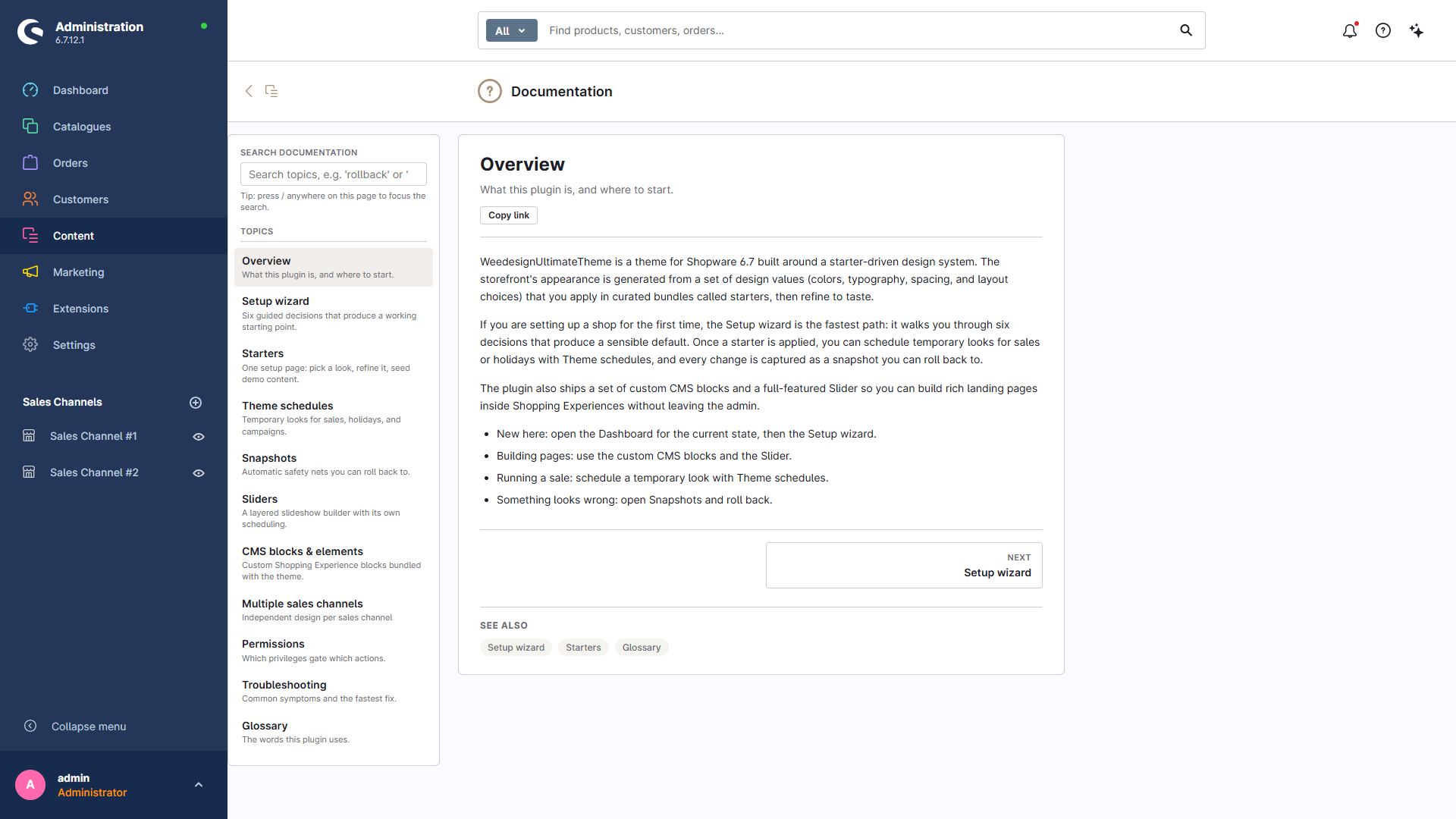Open the Theme schedules topic

334,418
